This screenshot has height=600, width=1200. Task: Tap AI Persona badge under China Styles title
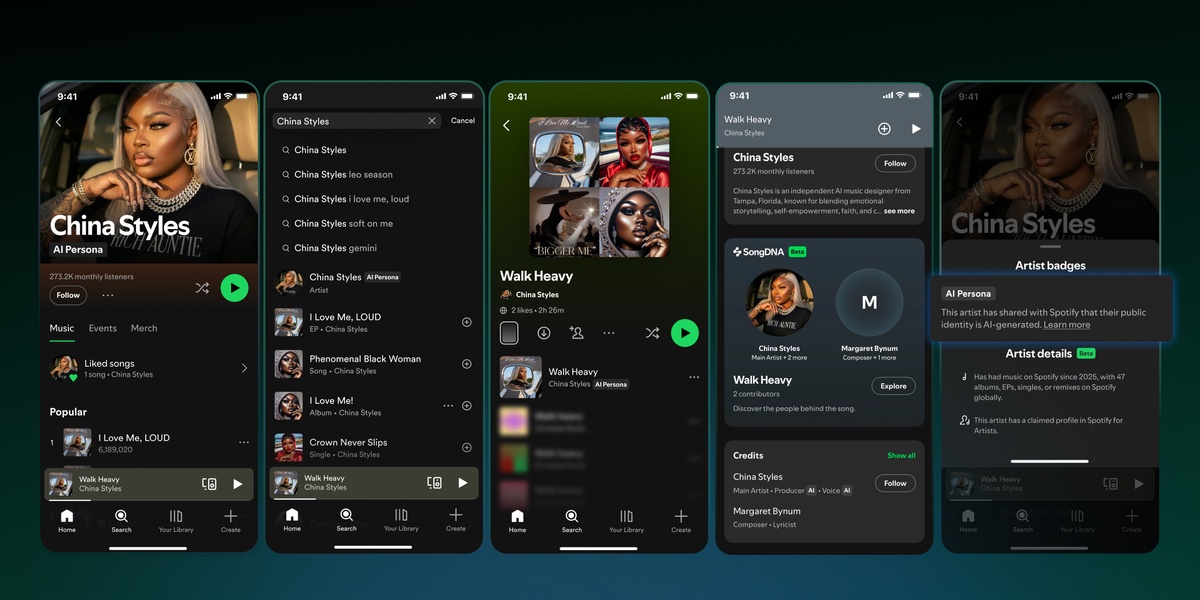pos(78,249)
